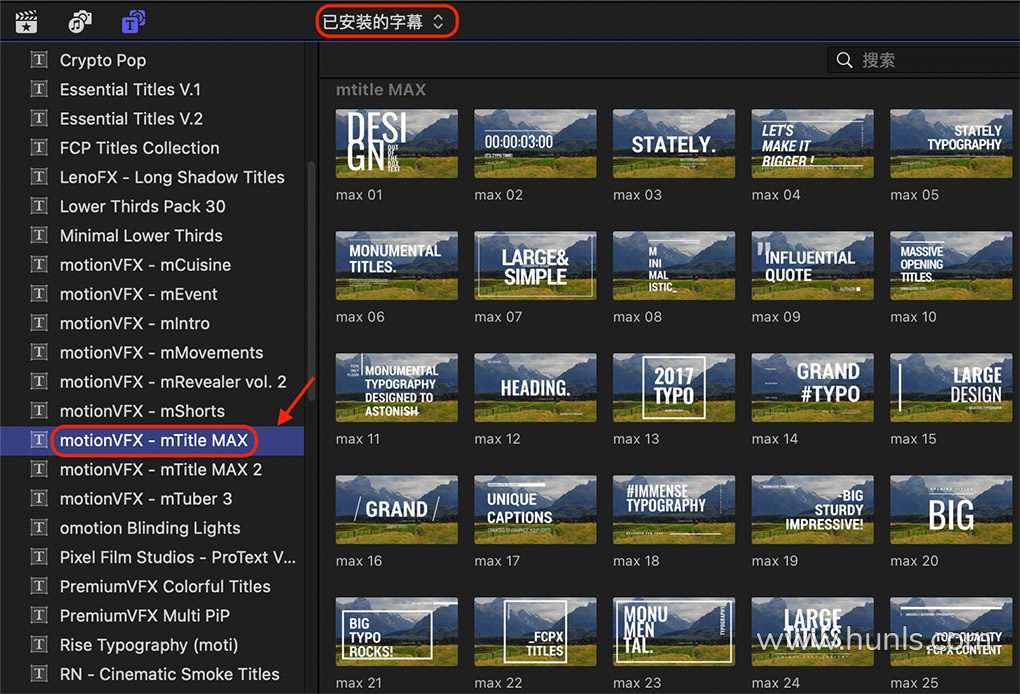Select the motionVFX - mTitle MAX category
Image resolution: width=1020 pixels, height=694 pixels.
tap(154, 440)
